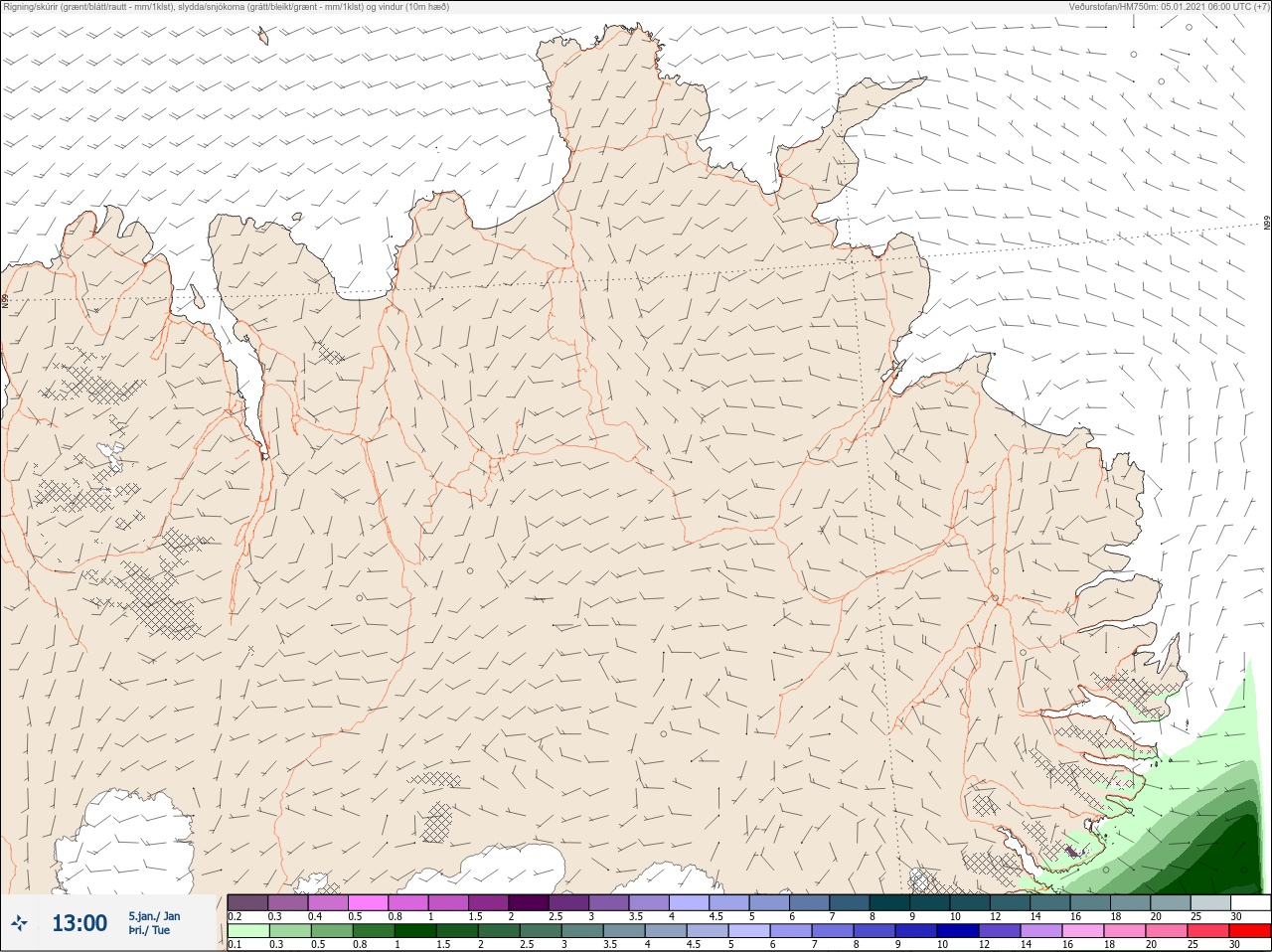The width and height of the screenshot is (1272, 952).
Task: Click the '14' label in upper legend row
Action: coord(1035,916)
